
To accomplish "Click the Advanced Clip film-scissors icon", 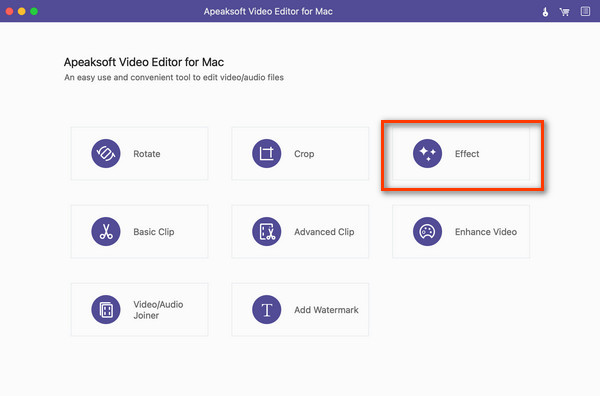I will pyautogui.click(x=267, y=231).
